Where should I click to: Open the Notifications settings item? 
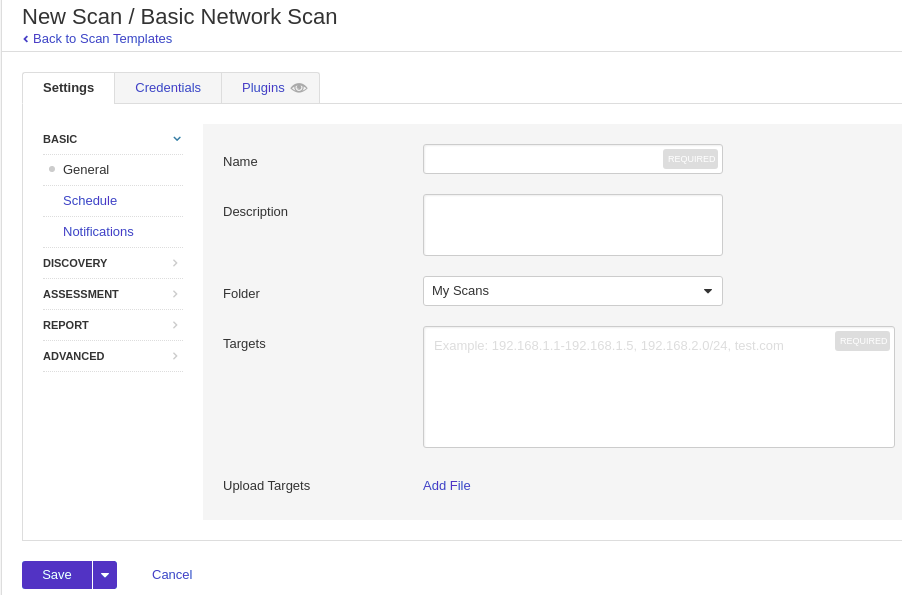click(x=98, y=232)
